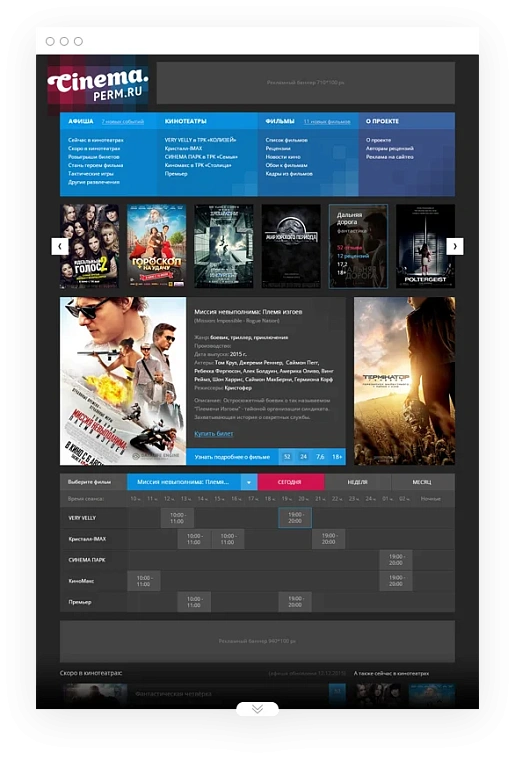515x760 pixels.
Task: Open the film selector dropdown arrow
Action: [x=249, y=482]
